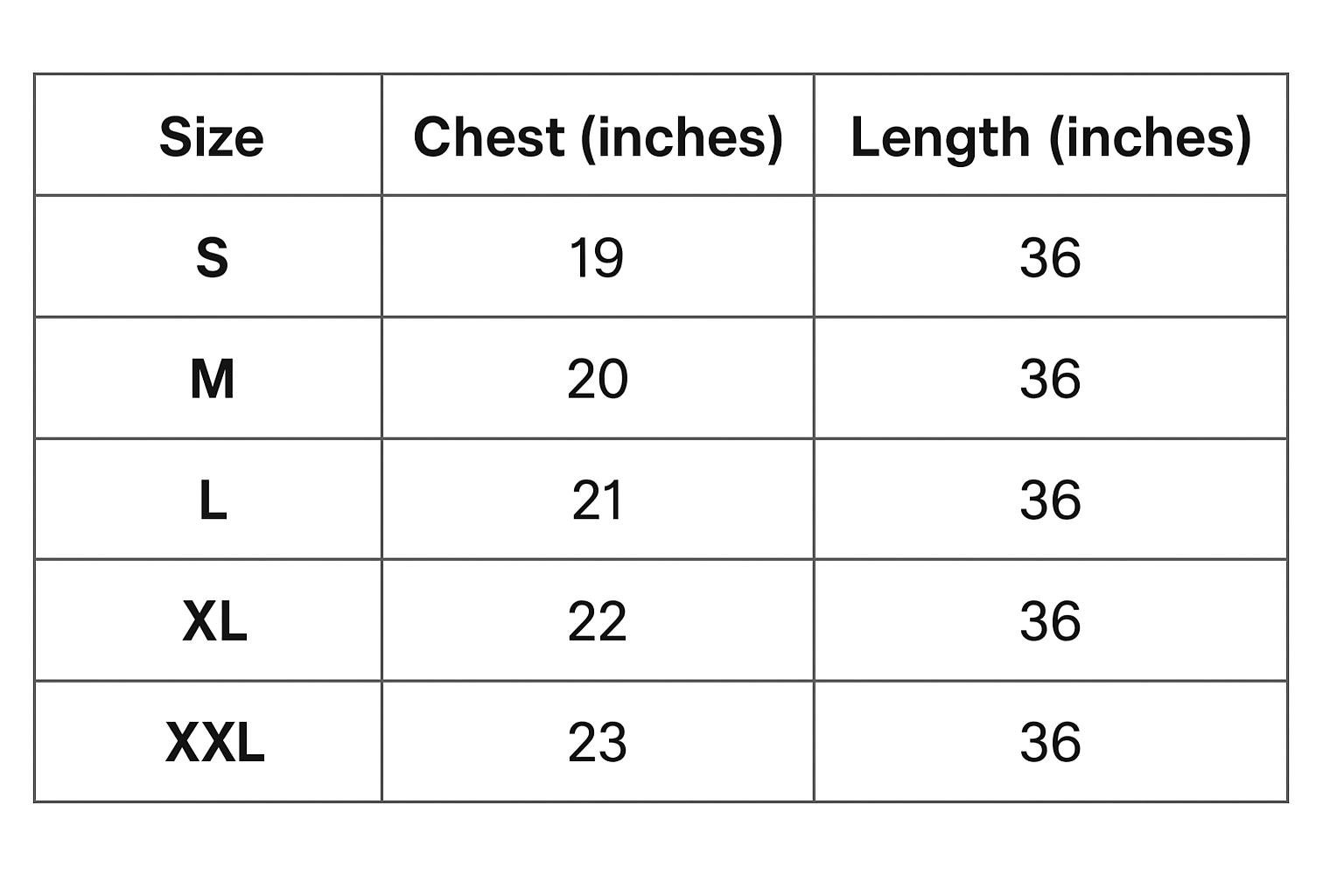Select the M size cell

click(x=212, y=379)
